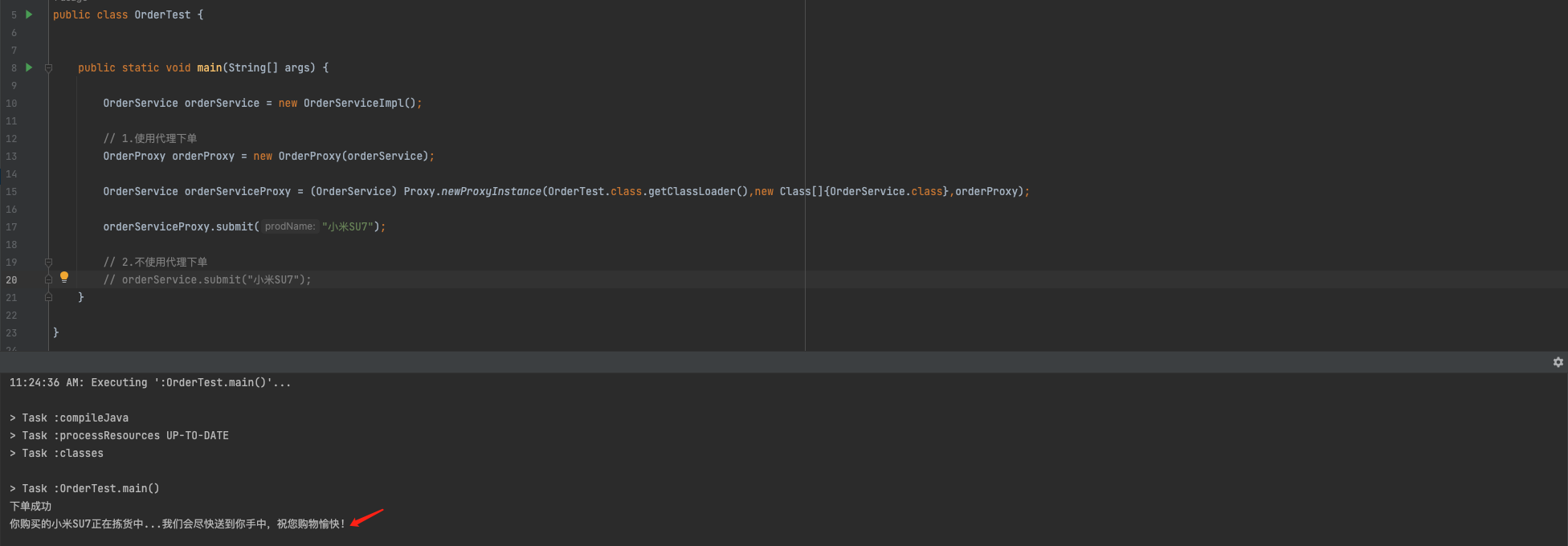Click OrderServiceImpl constructor name
The width and height of the screenshot is (1568, 546).
(x=353, y=103)
